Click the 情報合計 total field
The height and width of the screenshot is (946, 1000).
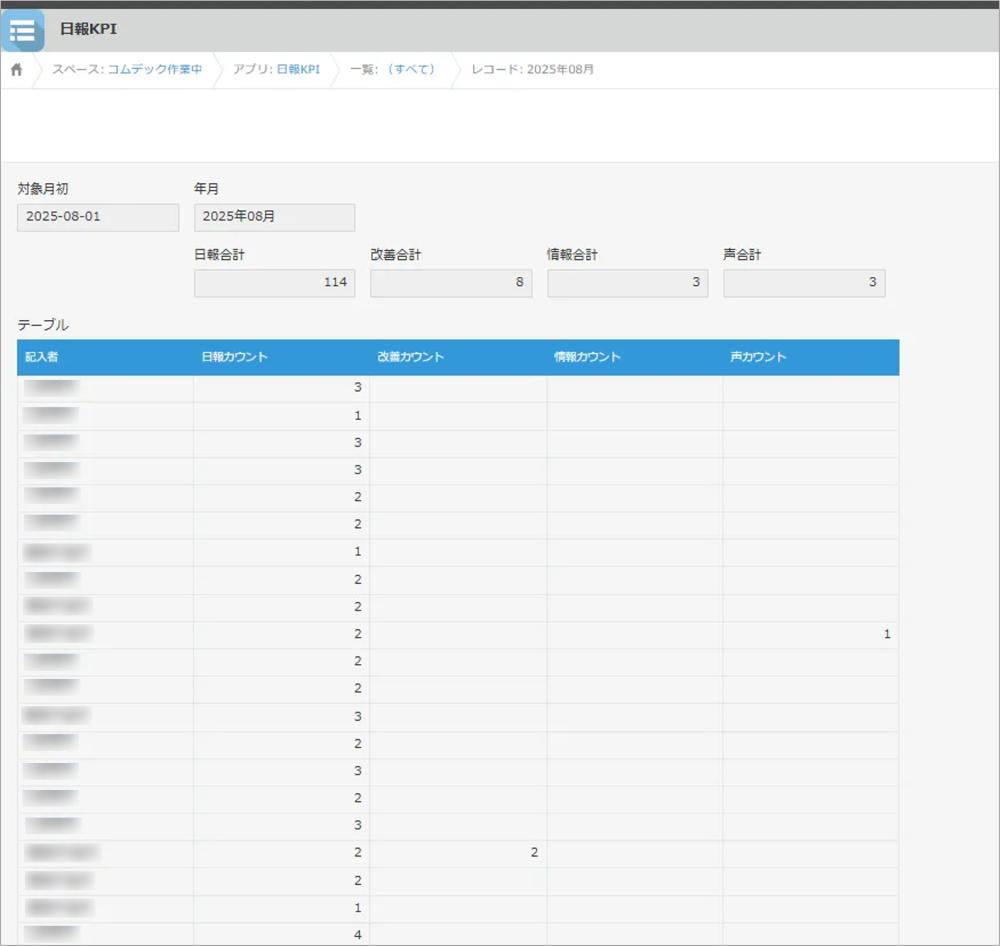tap(627, 283)
